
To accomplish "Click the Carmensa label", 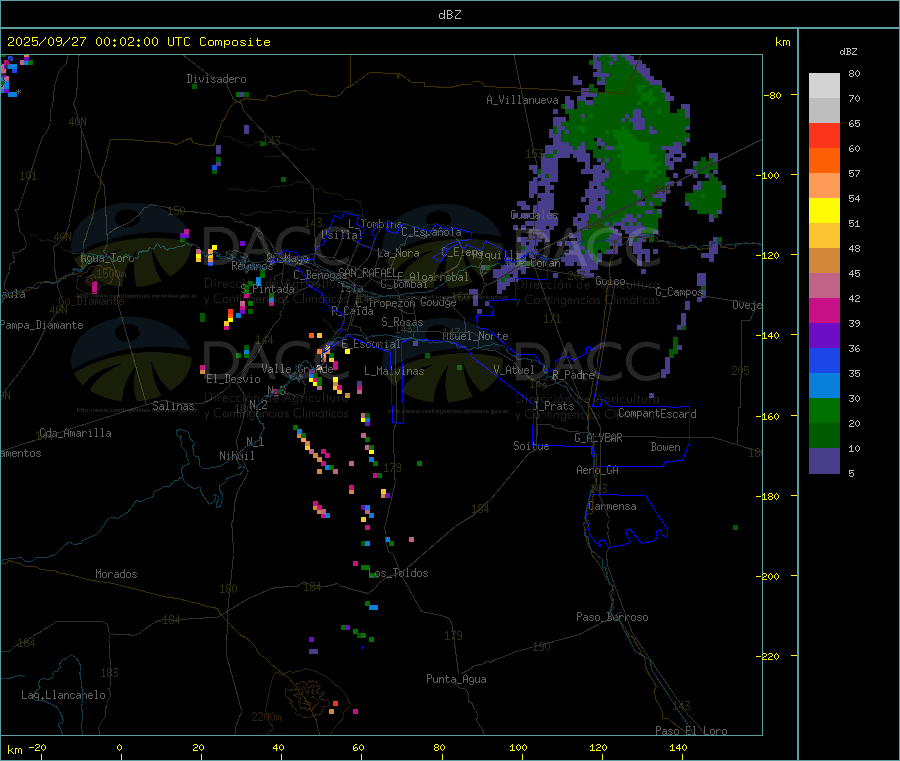I will 612,506.
